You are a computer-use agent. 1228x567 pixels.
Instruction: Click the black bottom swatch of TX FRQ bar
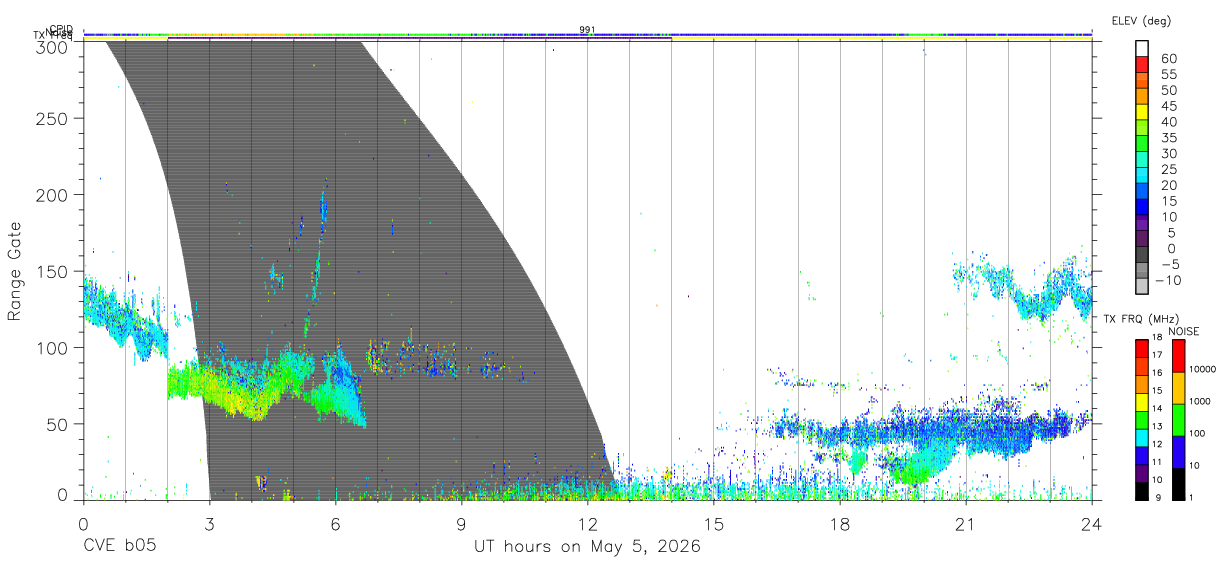tap(1141, 490)
